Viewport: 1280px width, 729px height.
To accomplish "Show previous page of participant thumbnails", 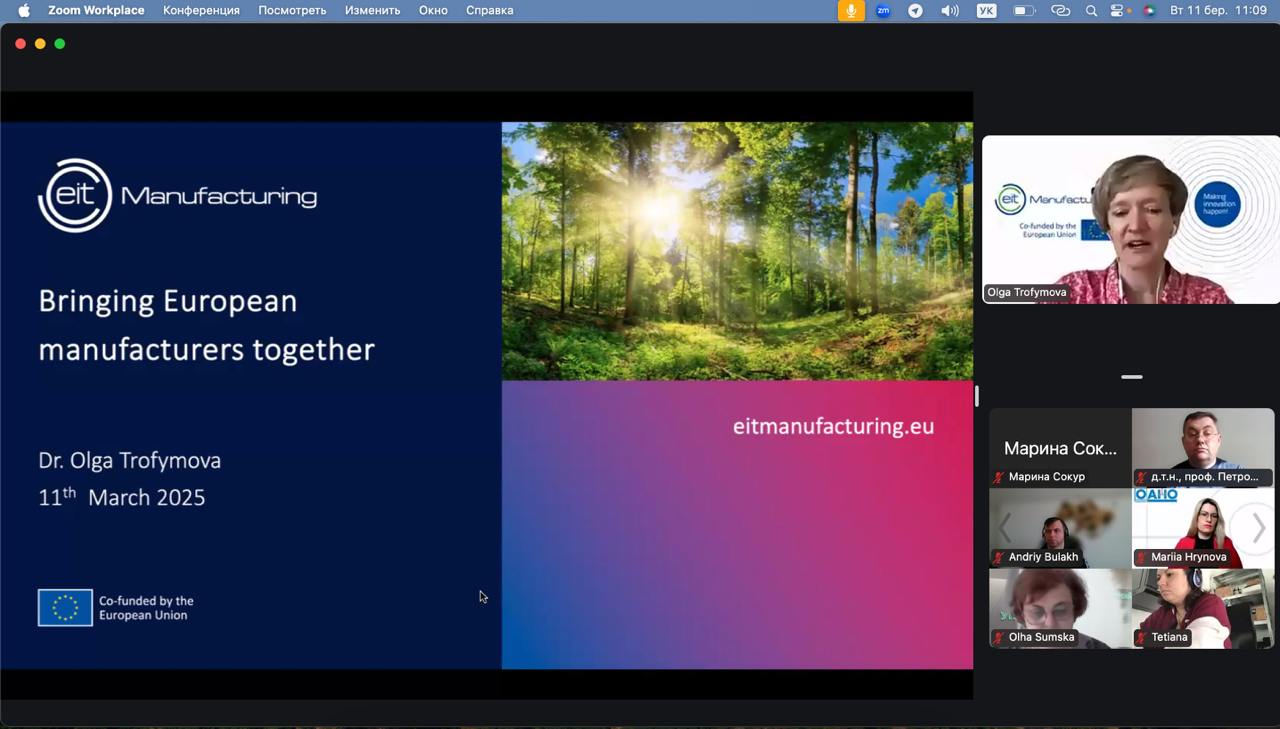I will coord(1005,529).
